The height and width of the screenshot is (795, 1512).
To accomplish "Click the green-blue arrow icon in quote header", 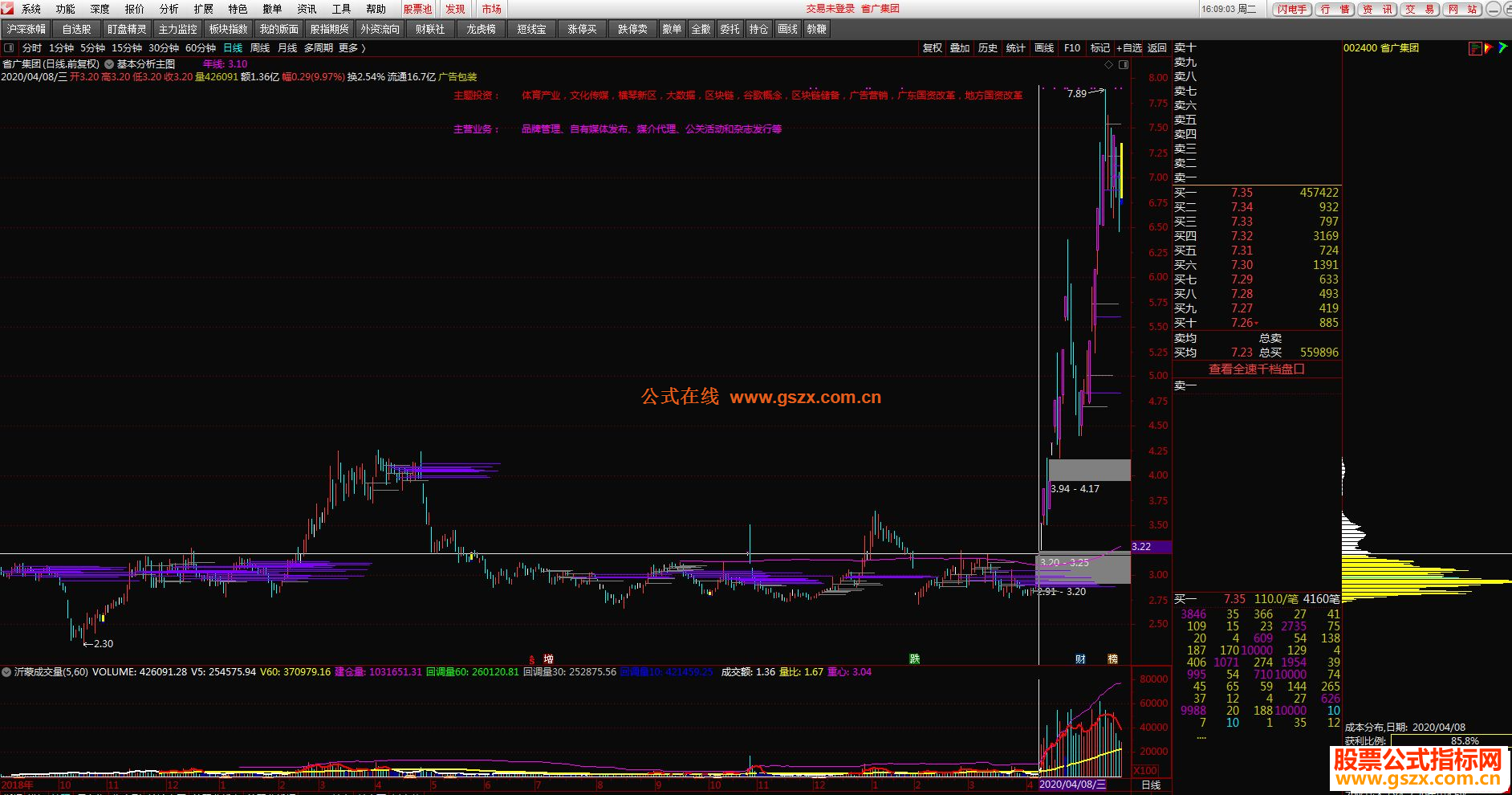I will [1502, 48].
